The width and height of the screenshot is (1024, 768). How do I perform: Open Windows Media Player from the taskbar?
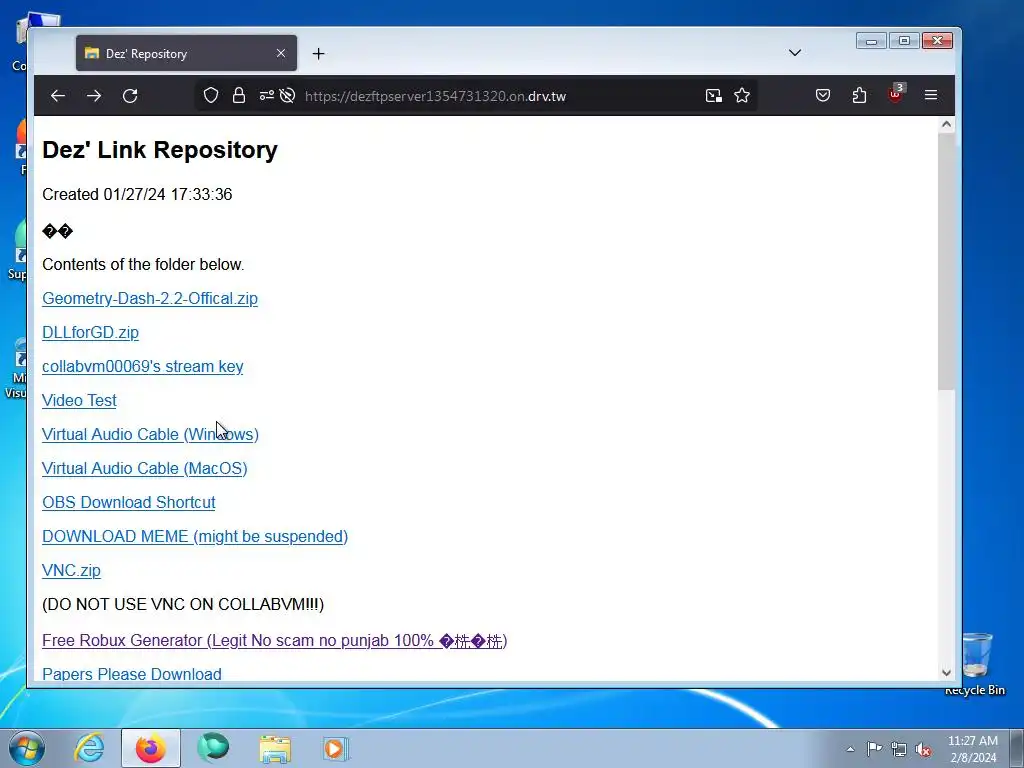pyautogui.click(x=336, y=748)
